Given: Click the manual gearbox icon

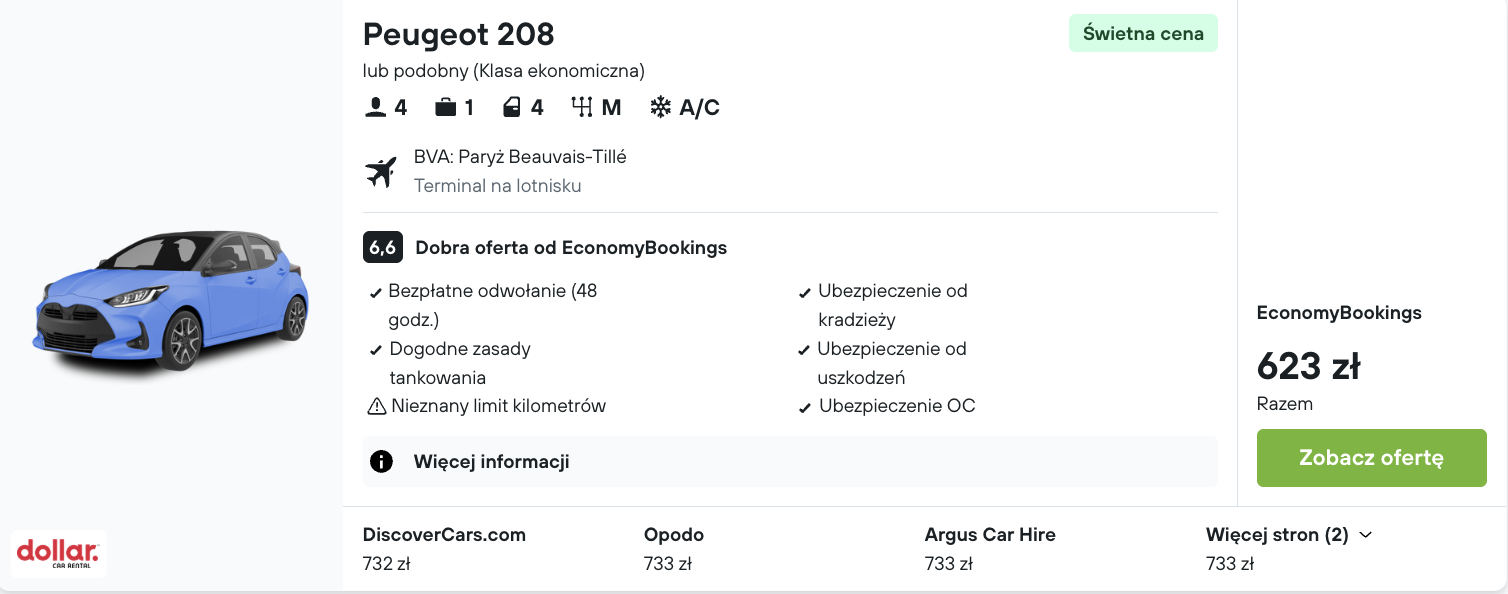Looking at the screenshot, I should click(x=582, y=107).
